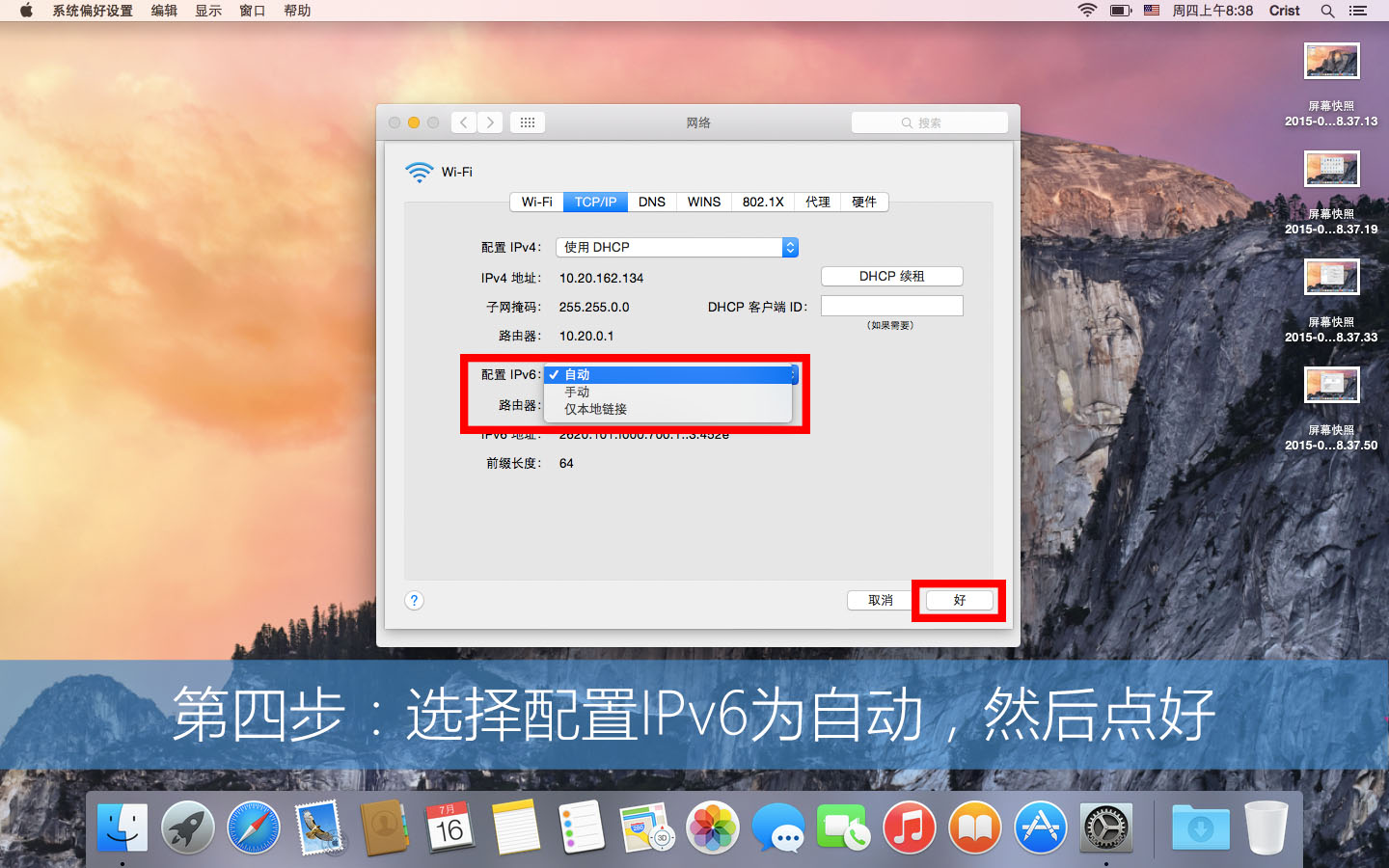Click battery status icon in menu bar

1120,11
